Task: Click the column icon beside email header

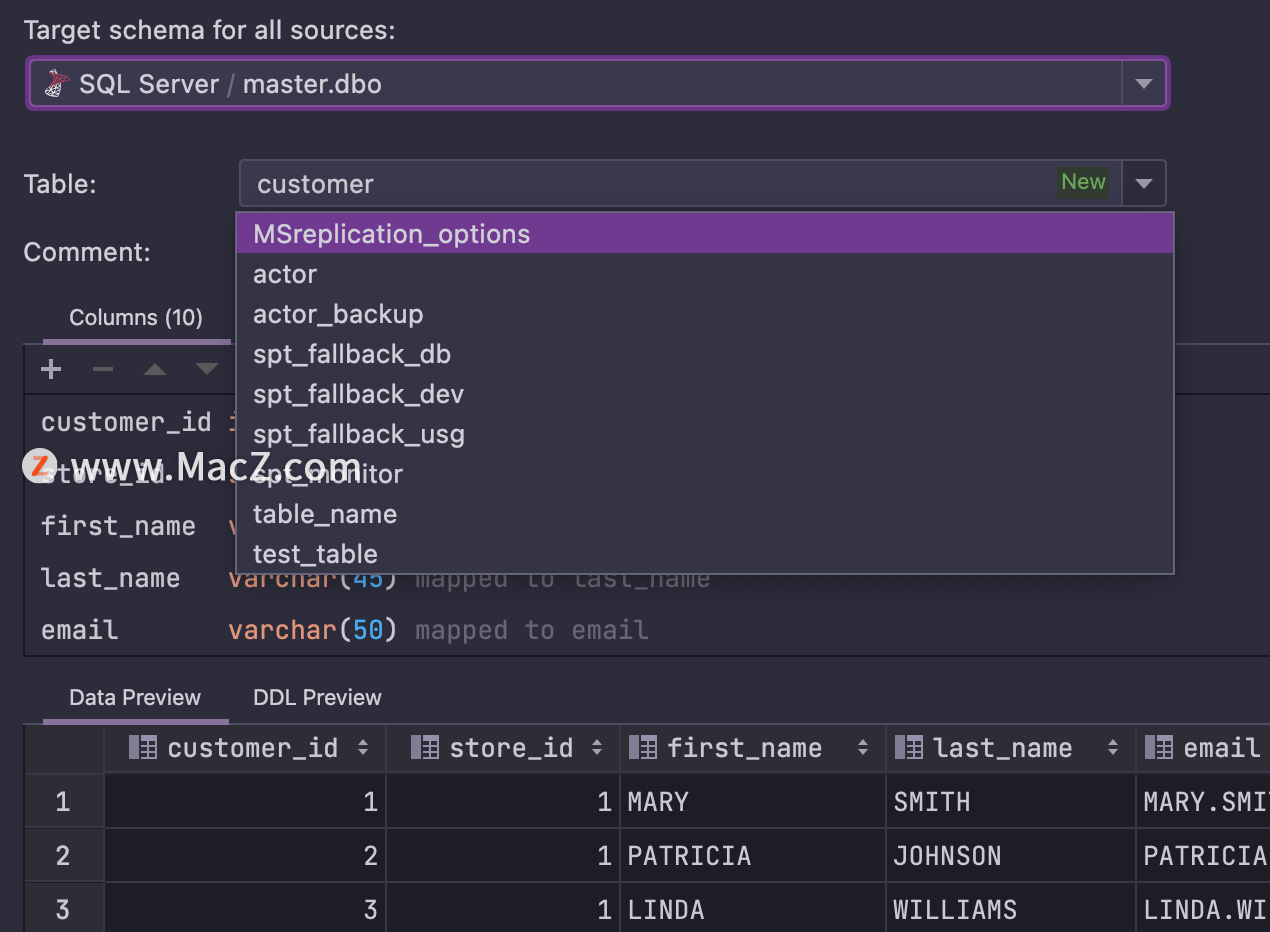Action: click(x=1158, y=747)
